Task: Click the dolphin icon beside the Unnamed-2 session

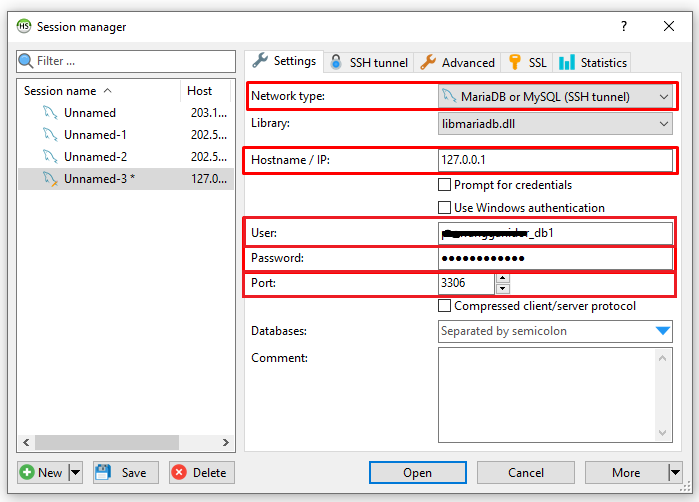Action: [50, 157]
